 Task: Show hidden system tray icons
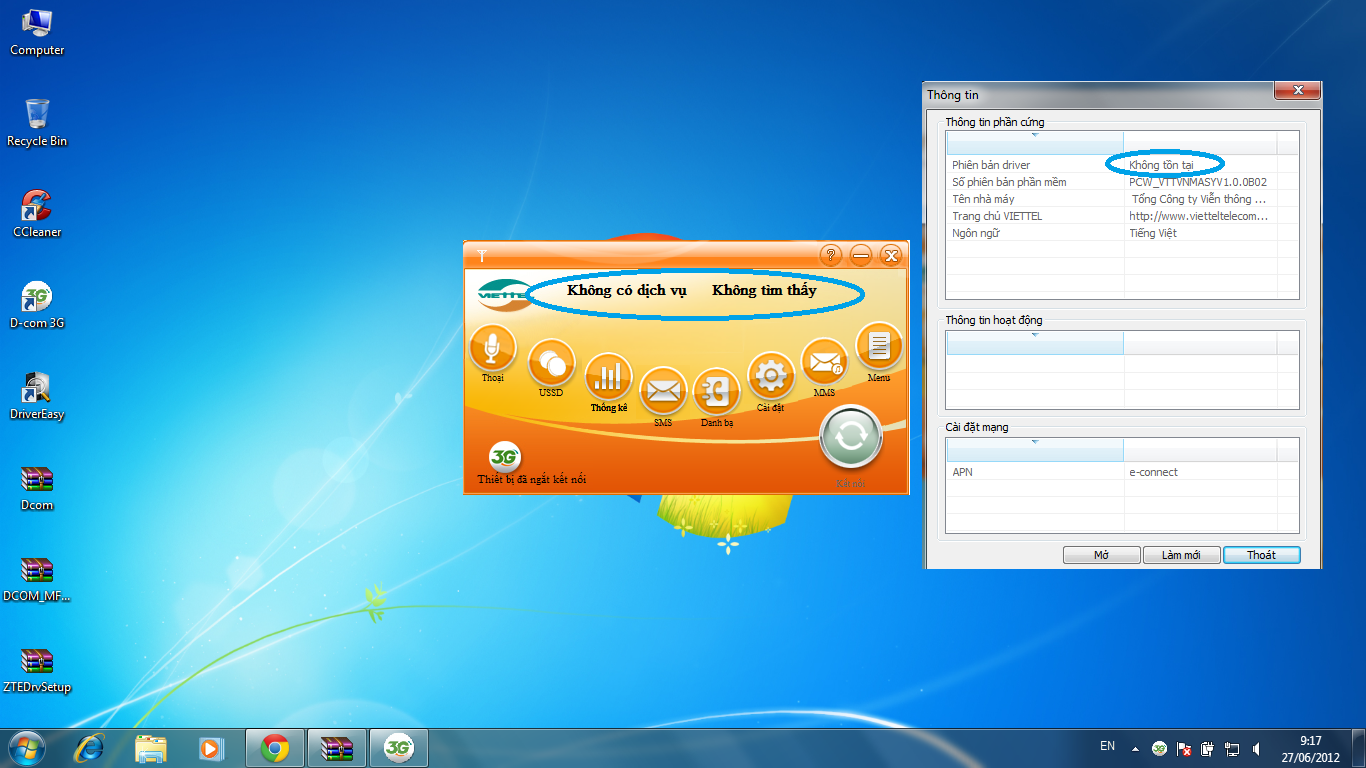tap(1135, 748)
